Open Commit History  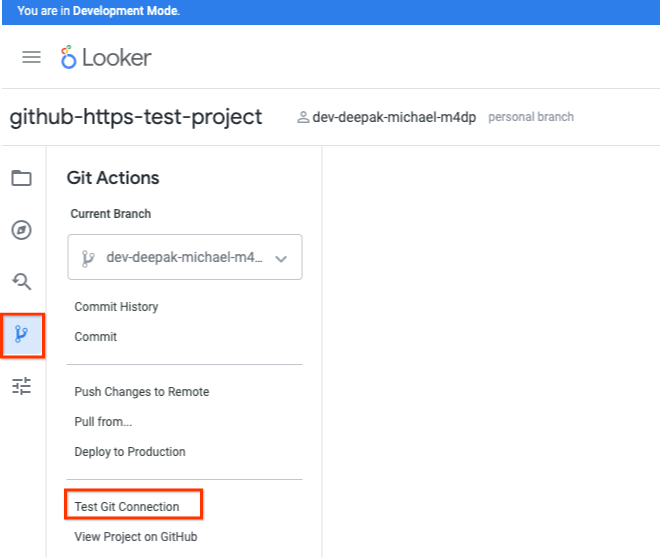point(116,307)
